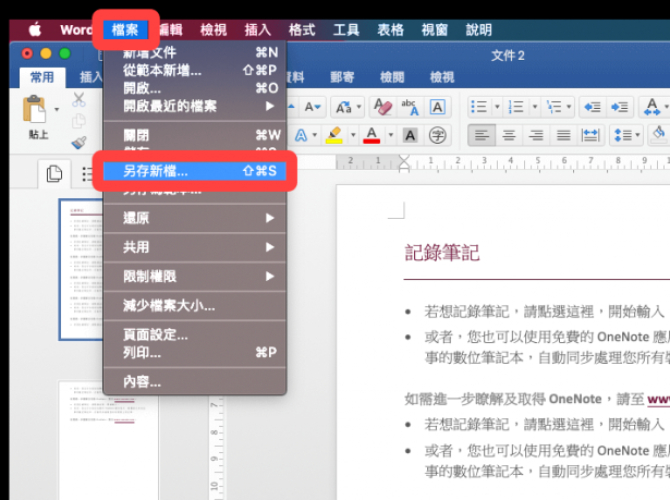This screenshot has width=670, height=500.
Task: Click the 貼上 paste clipboard icon
Action: click(34, 109)
